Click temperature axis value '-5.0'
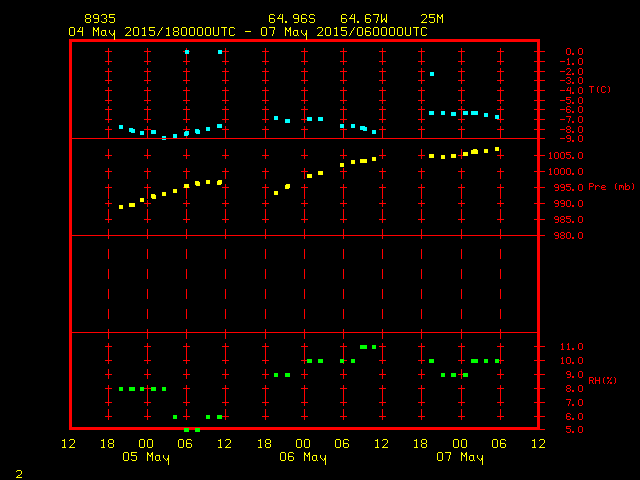640x480 pixels. 571,100
